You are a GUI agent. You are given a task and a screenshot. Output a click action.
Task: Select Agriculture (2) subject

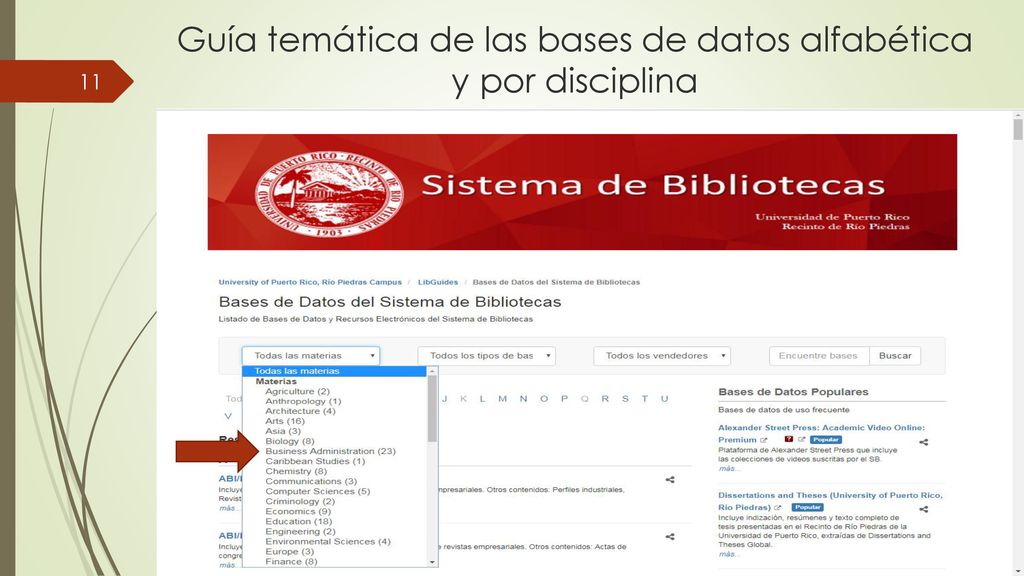tap(297, 391)
